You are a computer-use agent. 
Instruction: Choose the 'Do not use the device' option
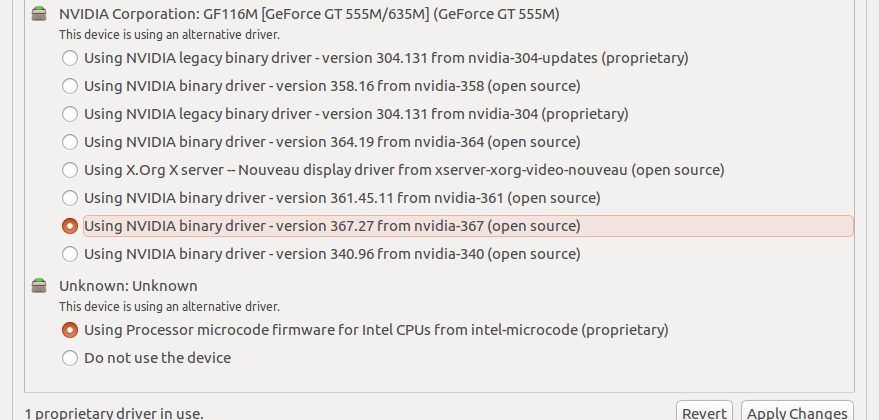pos(70,358)
